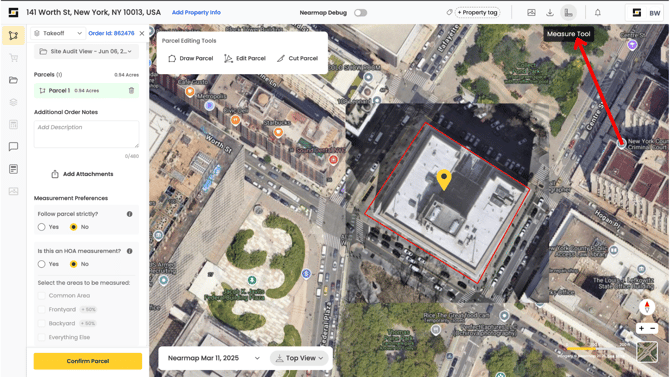Image resolution: width=670 pixels, height=377 pixels.
Task: Open Site Audit View dropdown
Action: 86,51
